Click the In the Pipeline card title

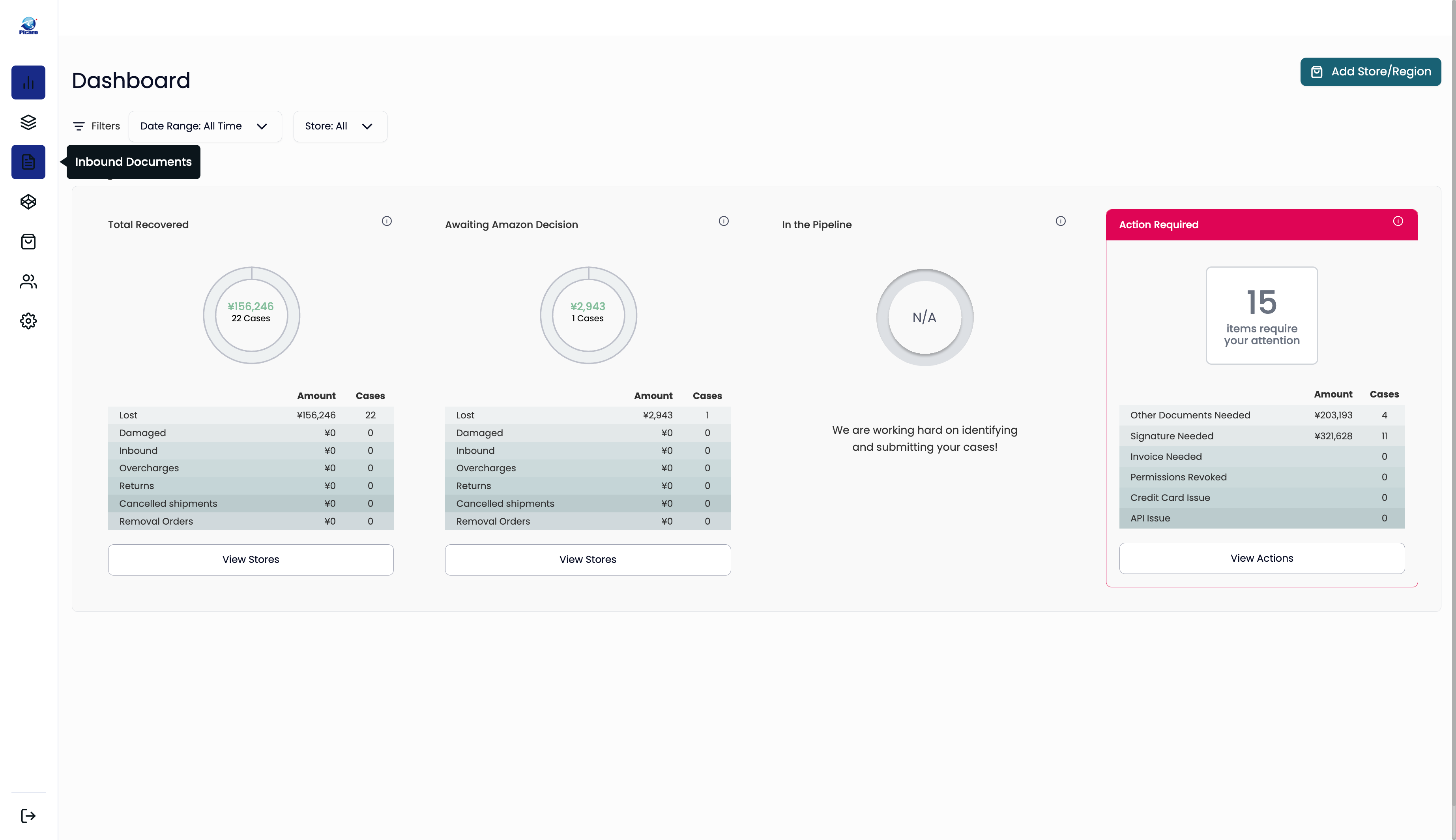[816, 225]
